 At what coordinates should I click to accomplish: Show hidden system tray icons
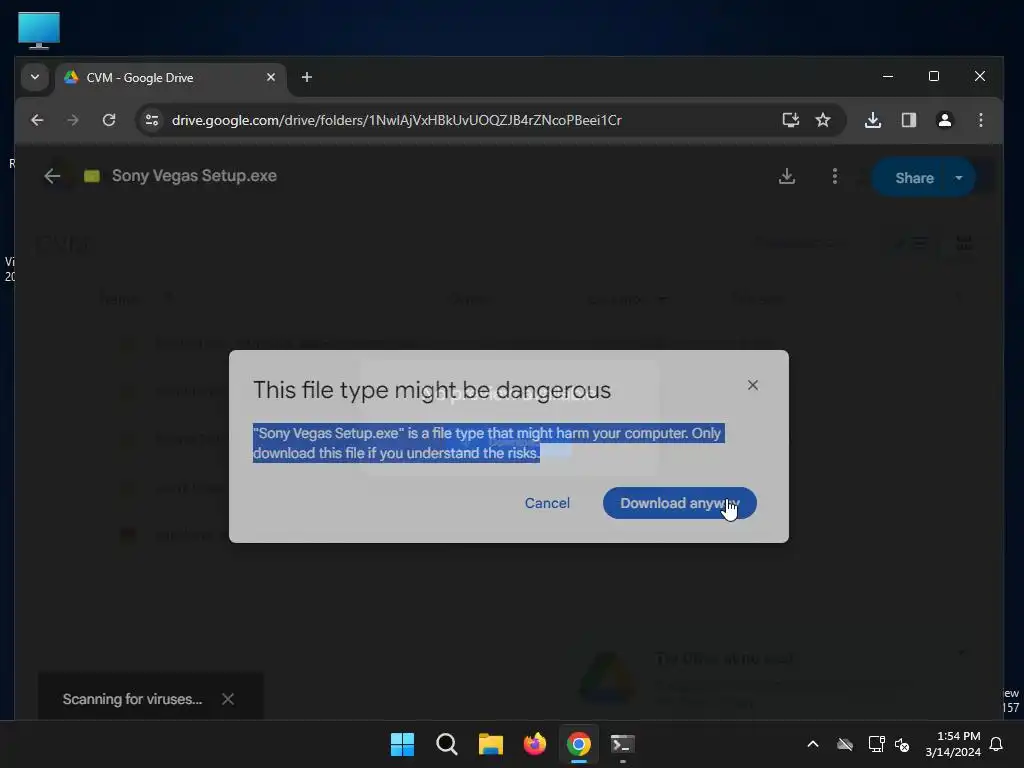(x=813, y=744)
